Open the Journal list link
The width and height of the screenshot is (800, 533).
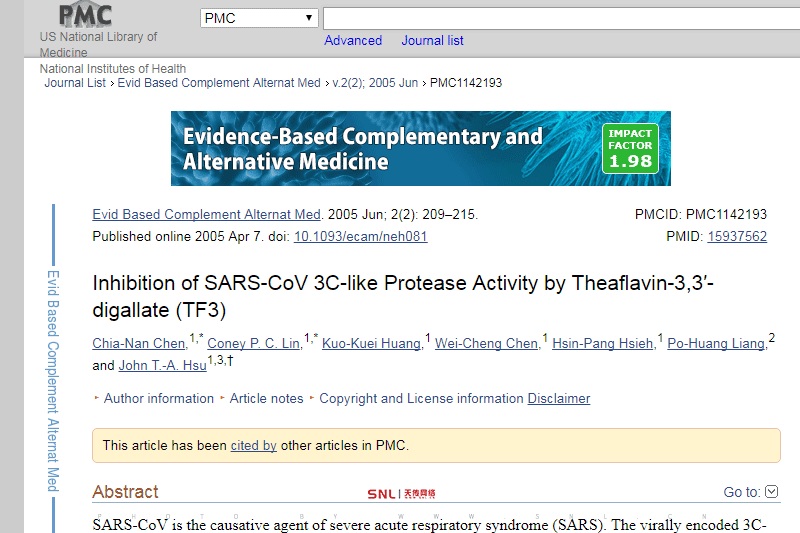click(432, 41)
